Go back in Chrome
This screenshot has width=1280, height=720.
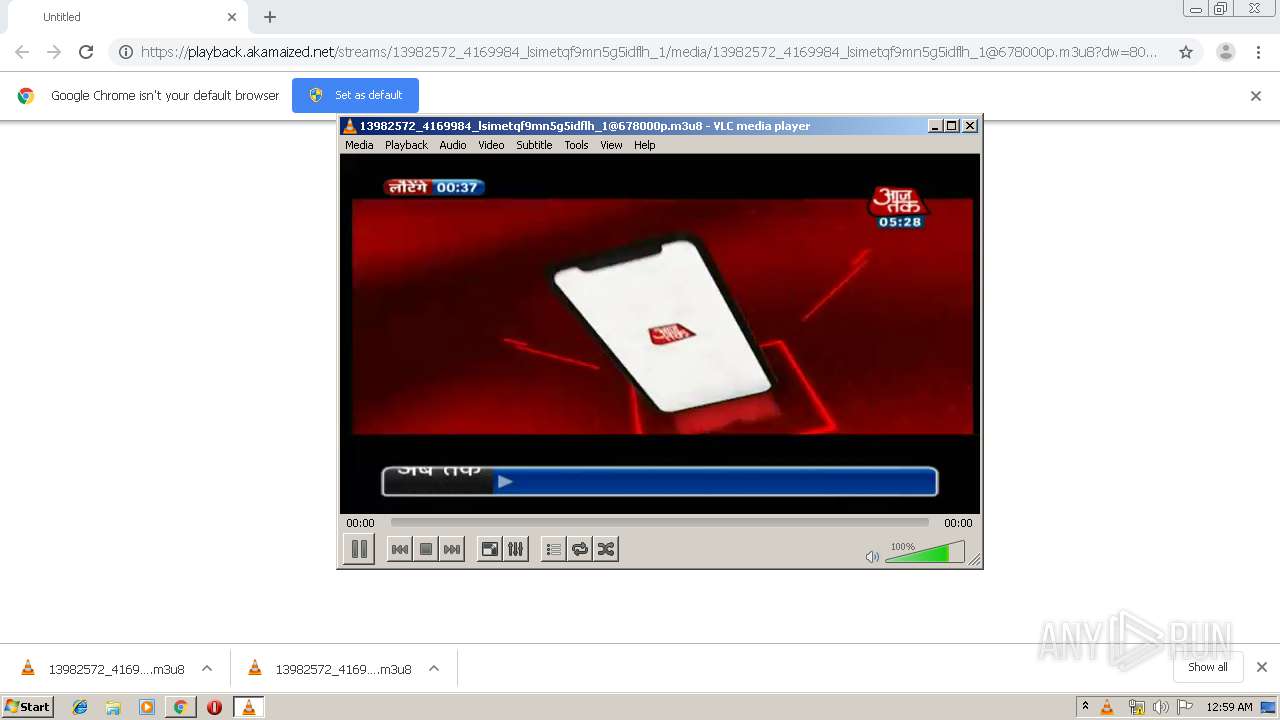coord(22,52)
